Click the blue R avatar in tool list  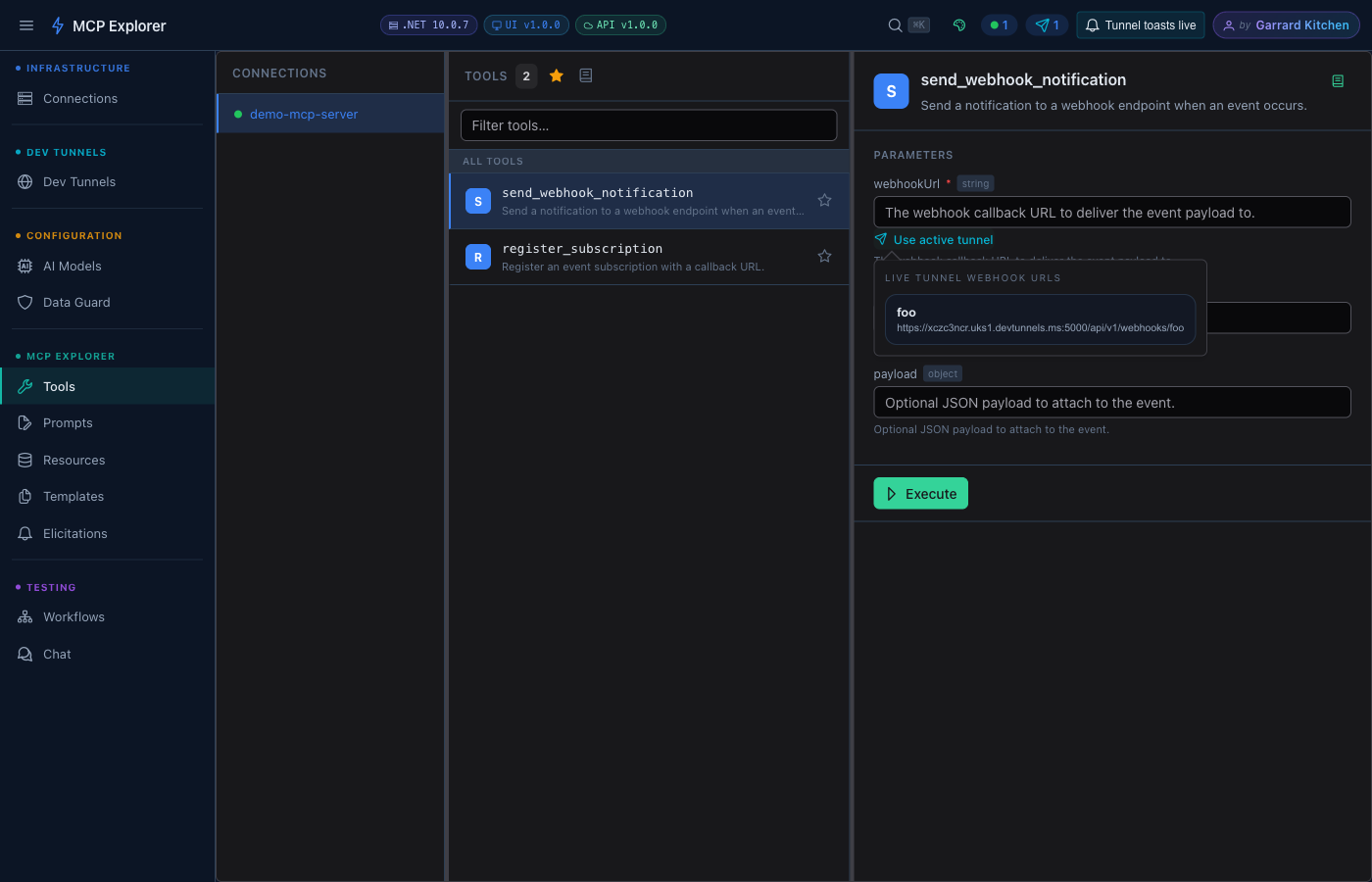click(x=478, y=257)
